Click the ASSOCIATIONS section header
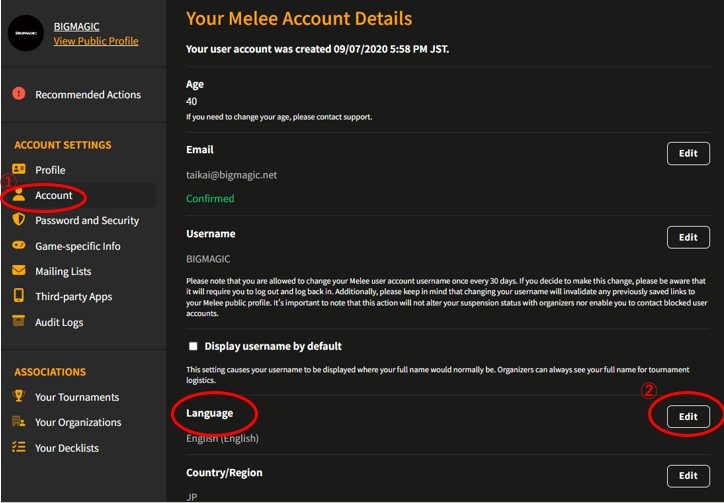Viewport: 724px width, 503px height. [50, 372]
